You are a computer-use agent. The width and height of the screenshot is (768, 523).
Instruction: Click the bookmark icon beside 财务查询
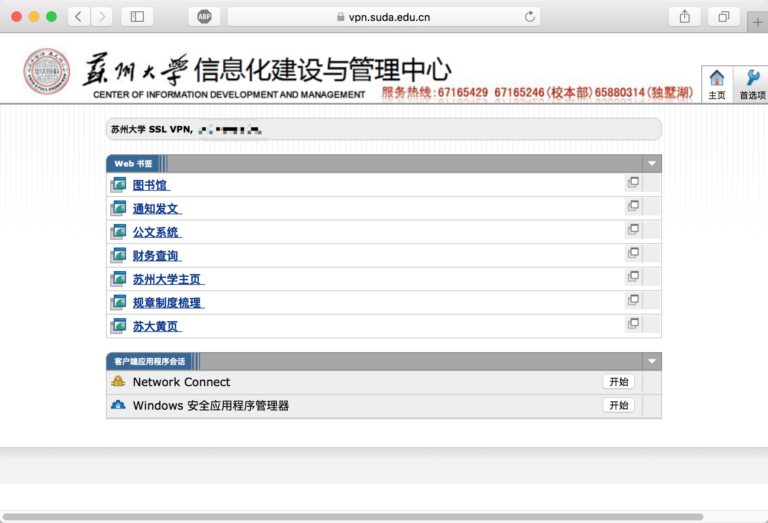(118, 255)
